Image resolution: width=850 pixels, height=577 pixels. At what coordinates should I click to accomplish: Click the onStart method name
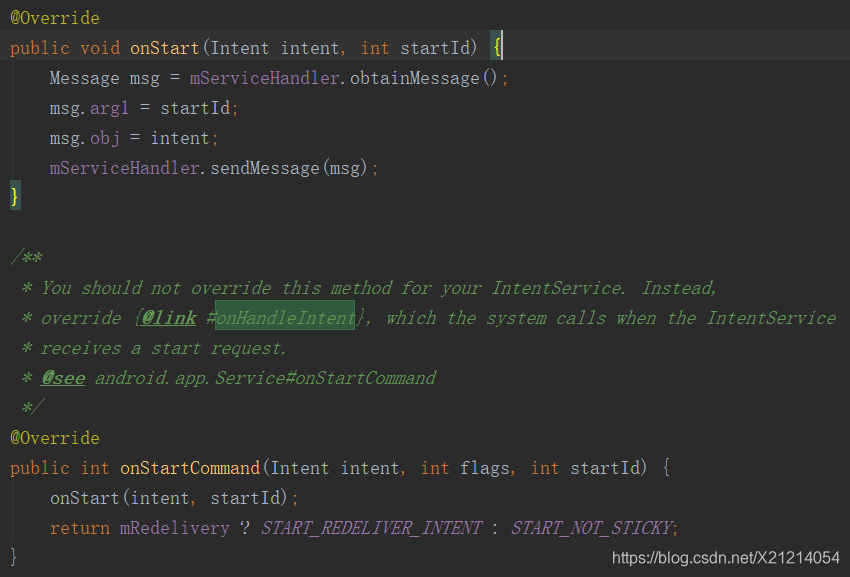[164, 47]
